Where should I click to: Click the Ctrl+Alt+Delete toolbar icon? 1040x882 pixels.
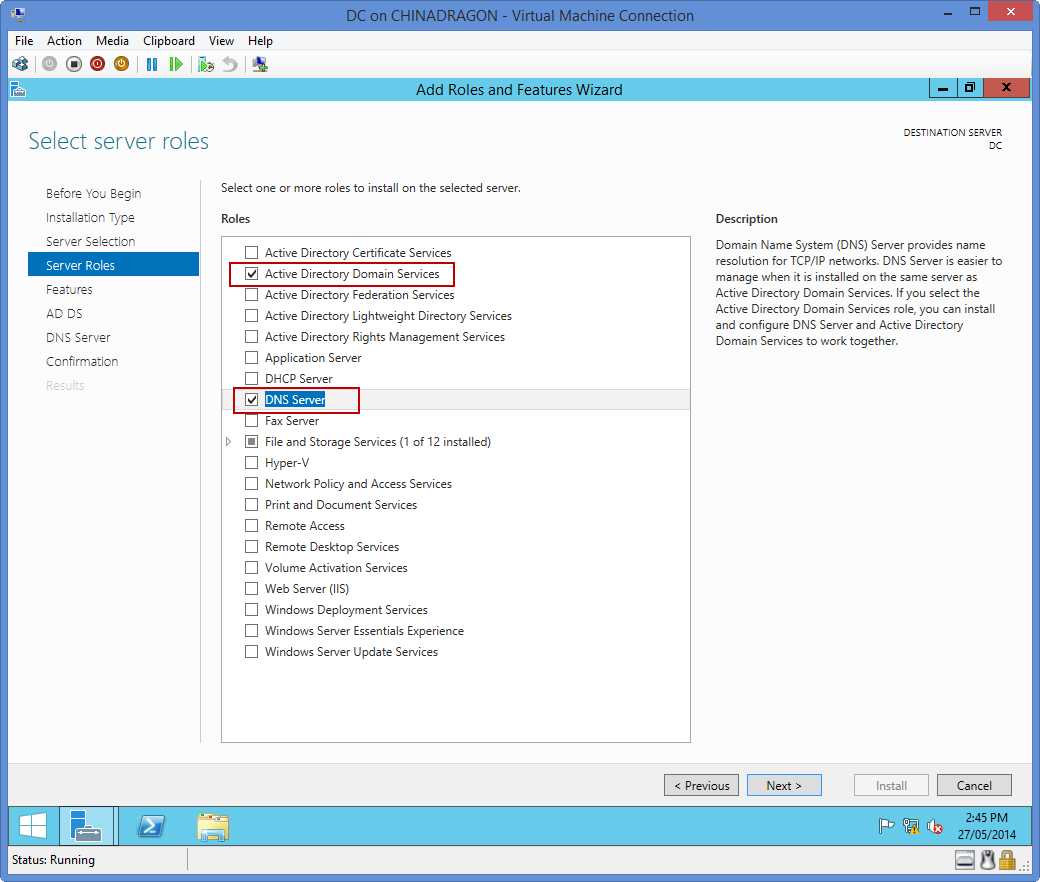coord(20,64)
